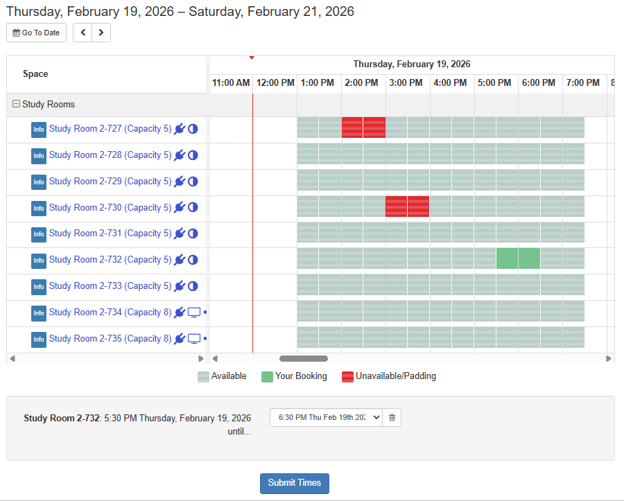The width and height of the screenshot is (624, 501).
Task: Click your 6:00 PM booking in Room 2-732
Action: (529, 259)
